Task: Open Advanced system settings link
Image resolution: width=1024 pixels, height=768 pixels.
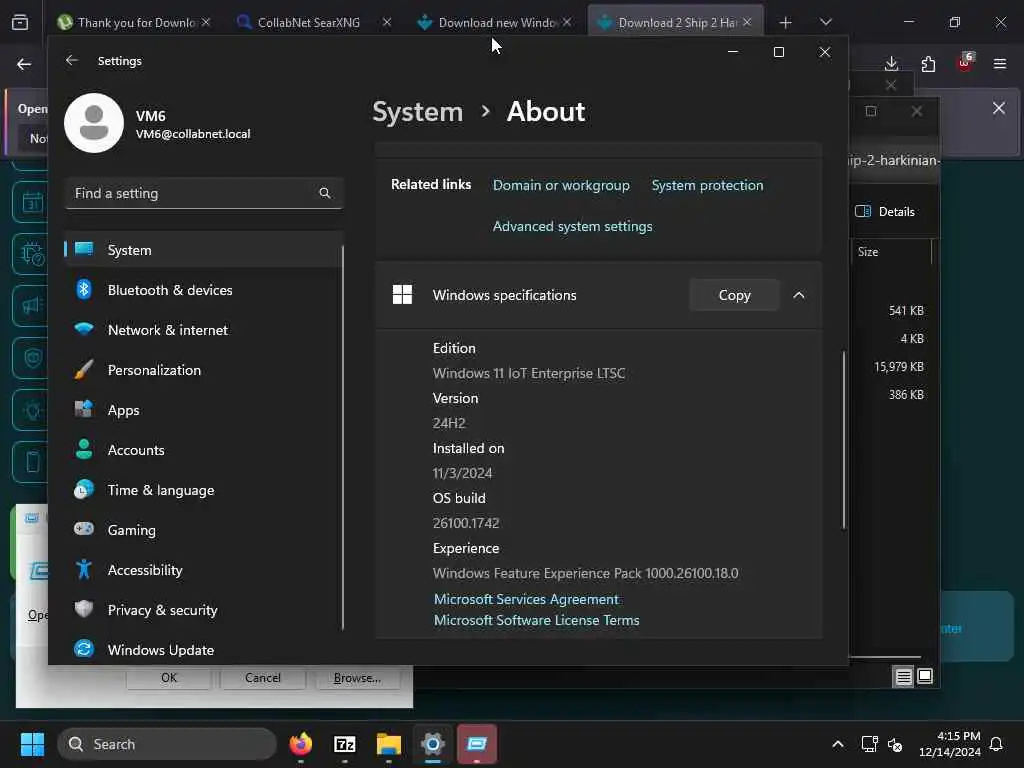Action: tap(572, 226)
